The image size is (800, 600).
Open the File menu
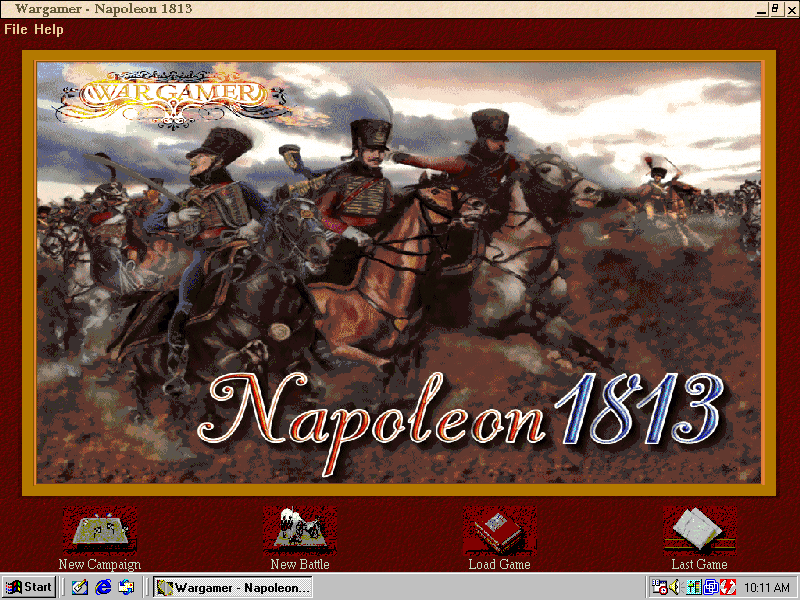tap(15, 30)
